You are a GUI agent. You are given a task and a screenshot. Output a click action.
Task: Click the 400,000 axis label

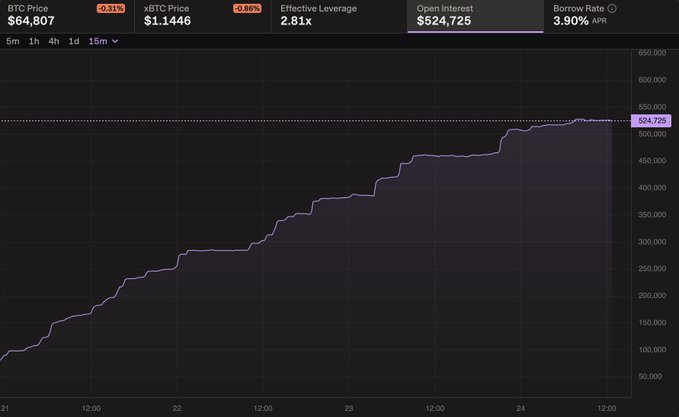click(652, 187)
